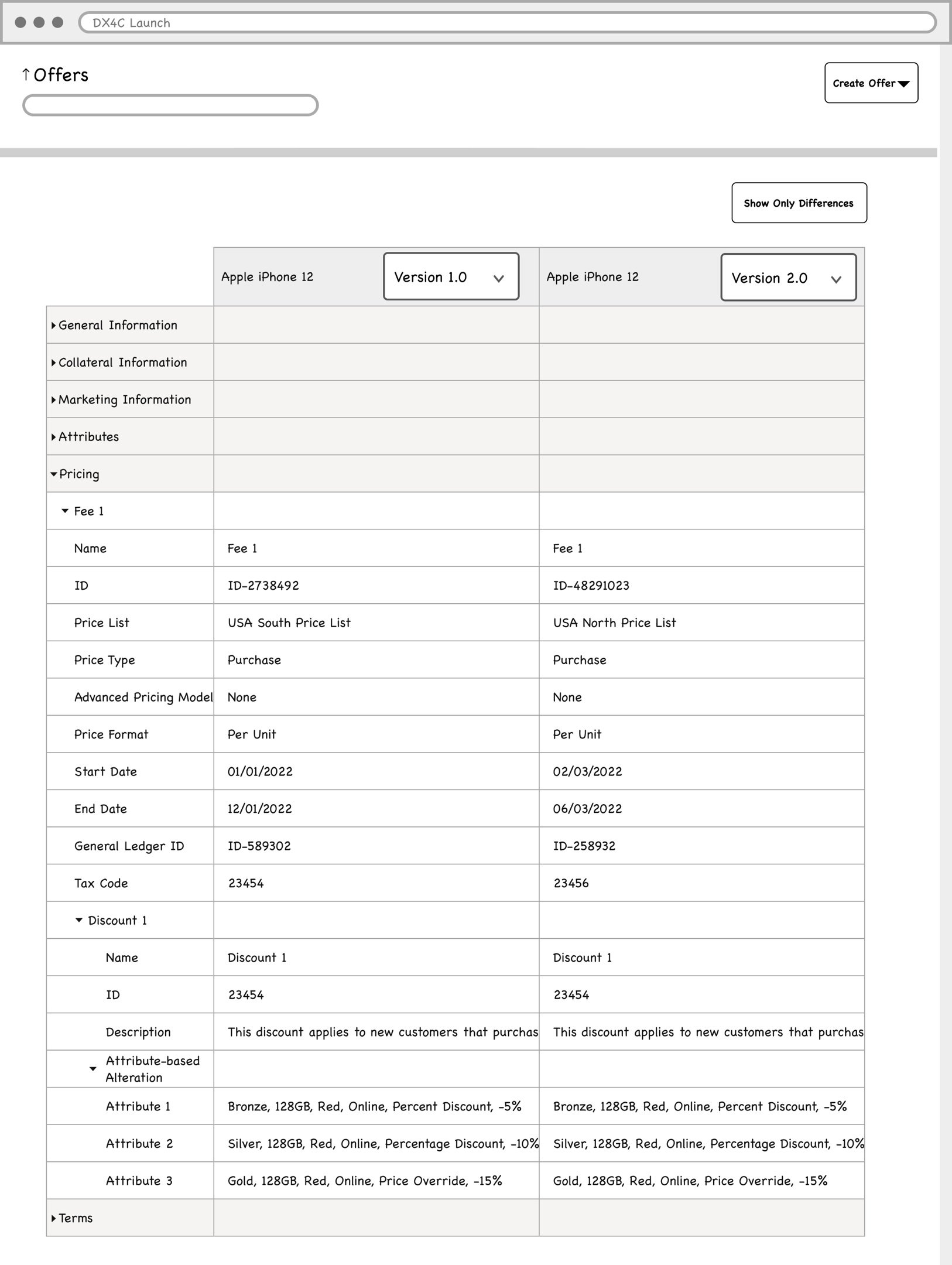Click the up arrow beside Offers
Screen dimensions: 952x1265
[26, 74]
